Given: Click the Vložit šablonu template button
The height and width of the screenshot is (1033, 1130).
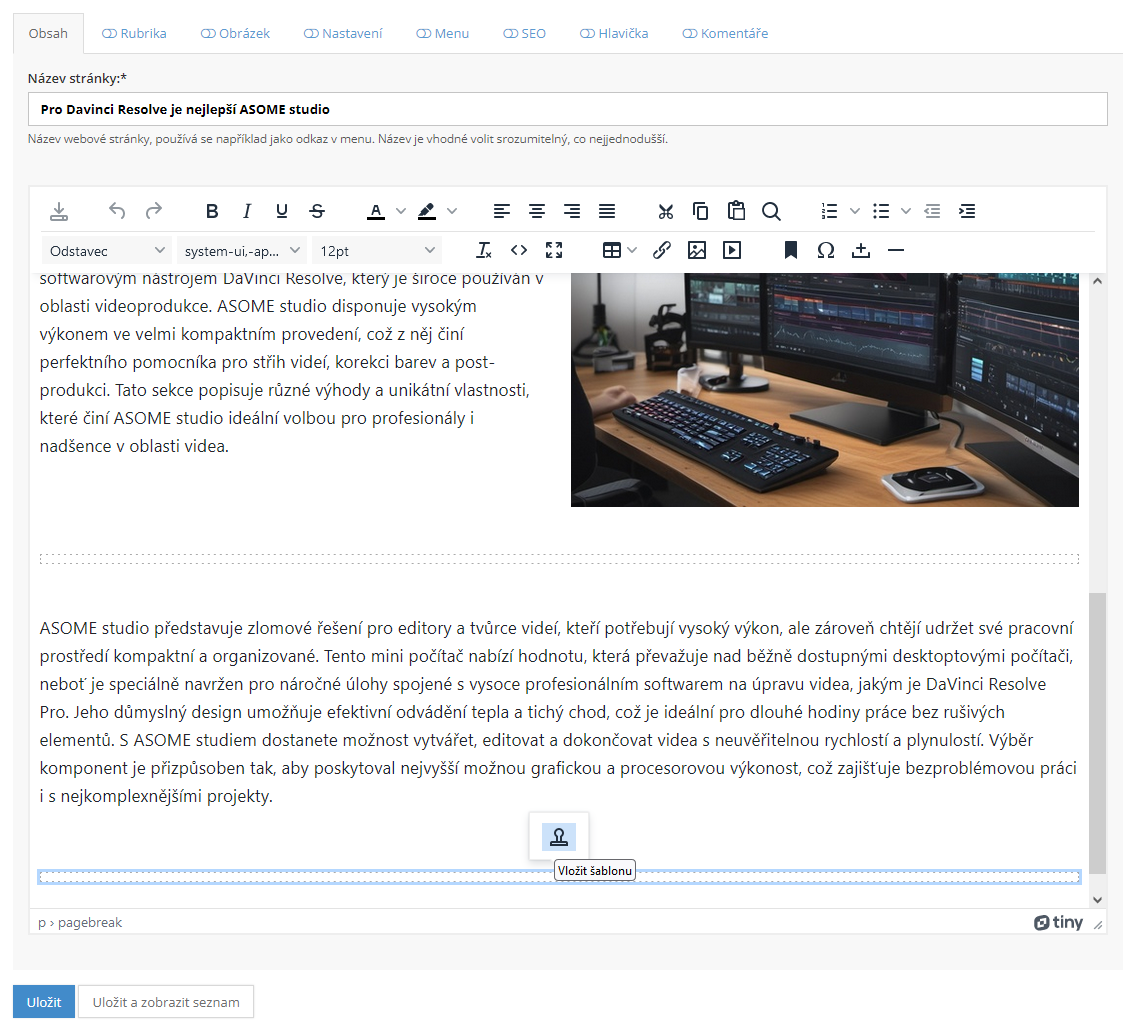Looking at the screenshot, I should (x=559, y=837).
